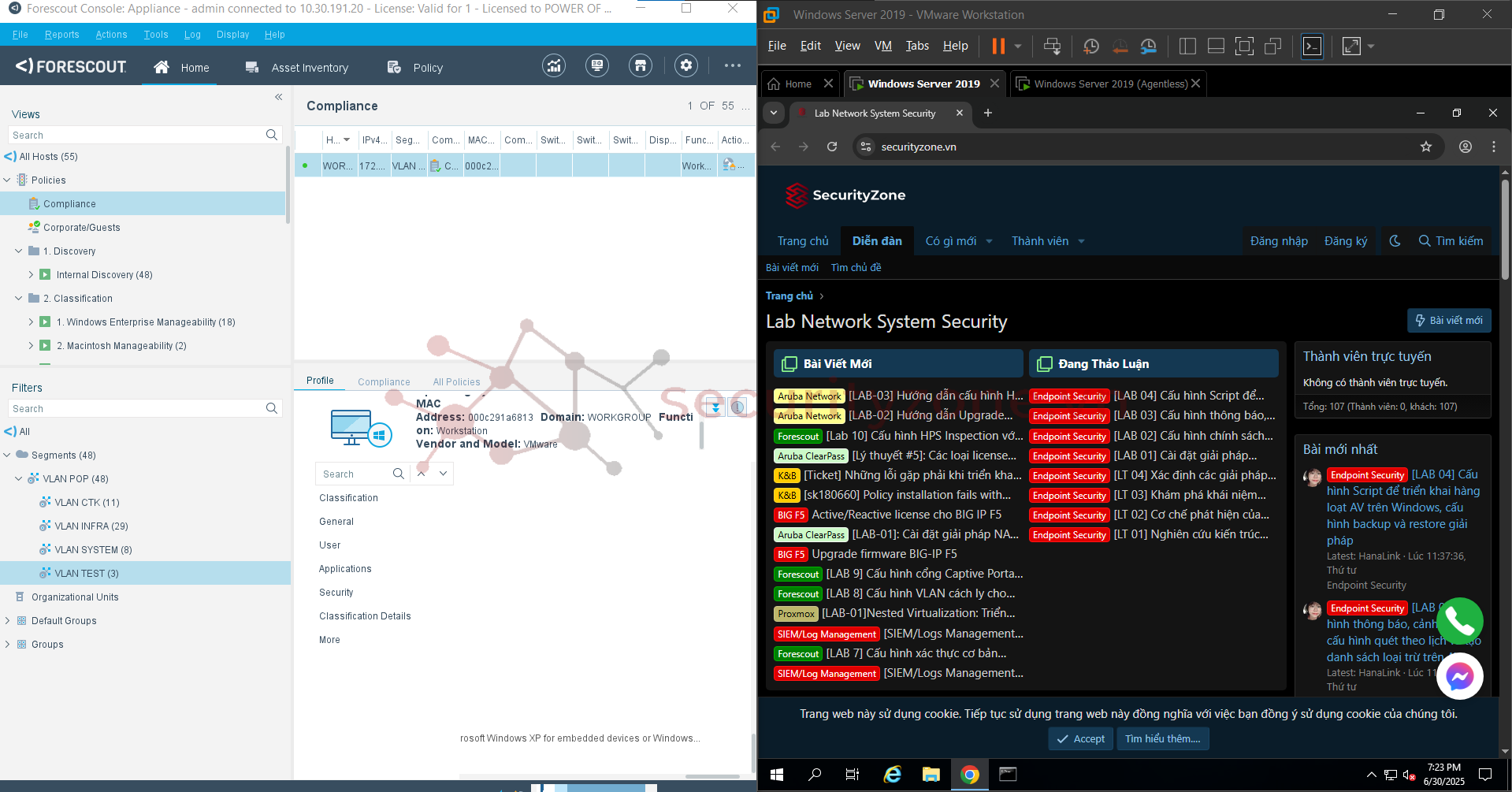The height and width of the screenshot is (792, 1512).
Task: Collapse the Segments (48) node
Action: pos(7,455)
